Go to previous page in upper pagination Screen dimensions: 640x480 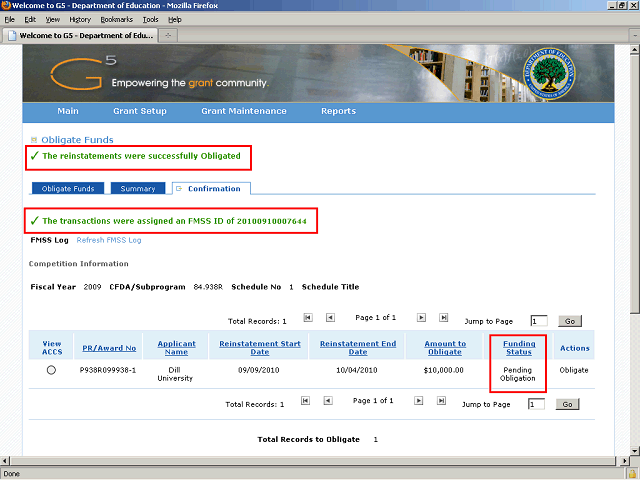pos(330,318)
